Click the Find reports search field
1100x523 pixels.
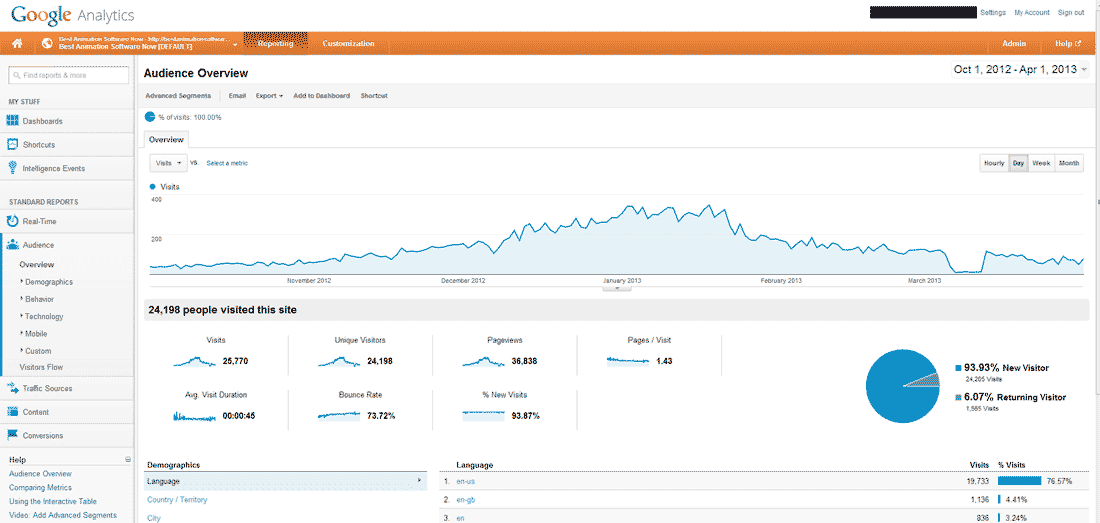pyautogui.click(x=69, y=75)
